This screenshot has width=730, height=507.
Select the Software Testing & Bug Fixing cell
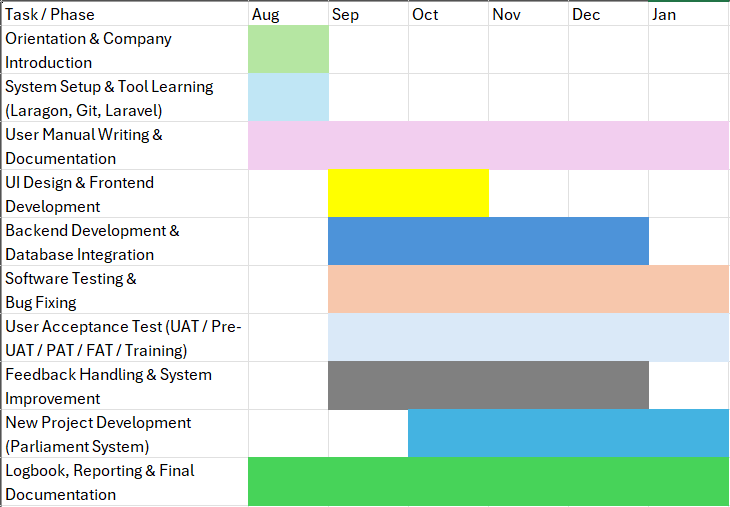click(x=124, y=290)
